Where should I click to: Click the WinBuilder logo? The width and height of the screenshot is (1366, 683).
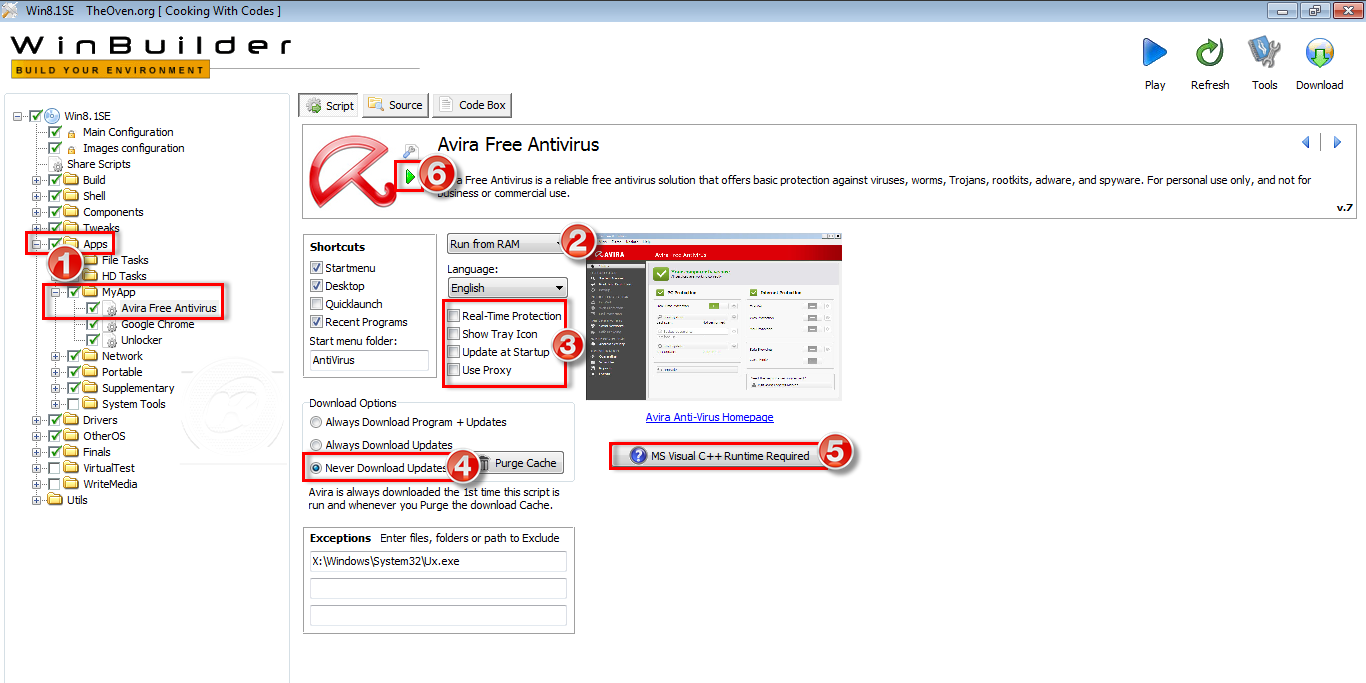(150, 56)
